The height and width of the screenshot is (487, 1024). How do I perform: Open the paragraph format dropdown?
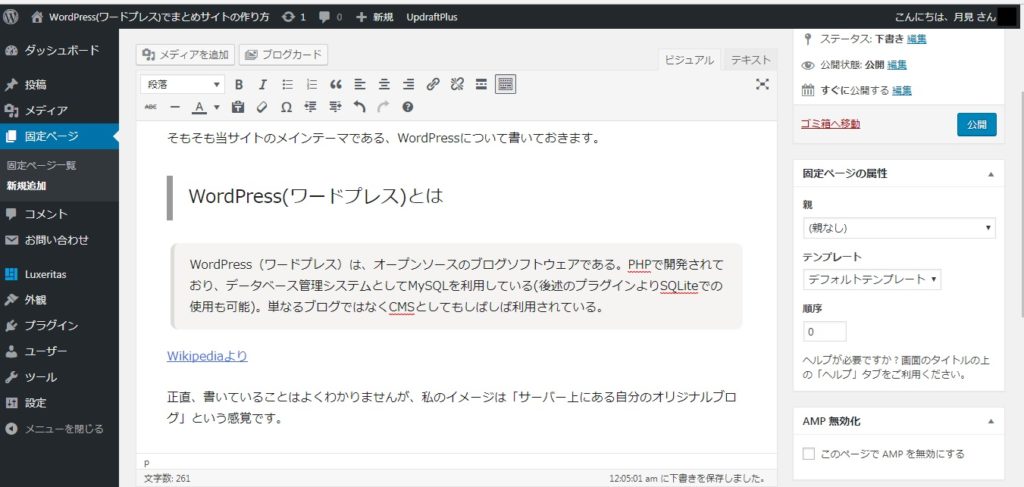[184, 84]
